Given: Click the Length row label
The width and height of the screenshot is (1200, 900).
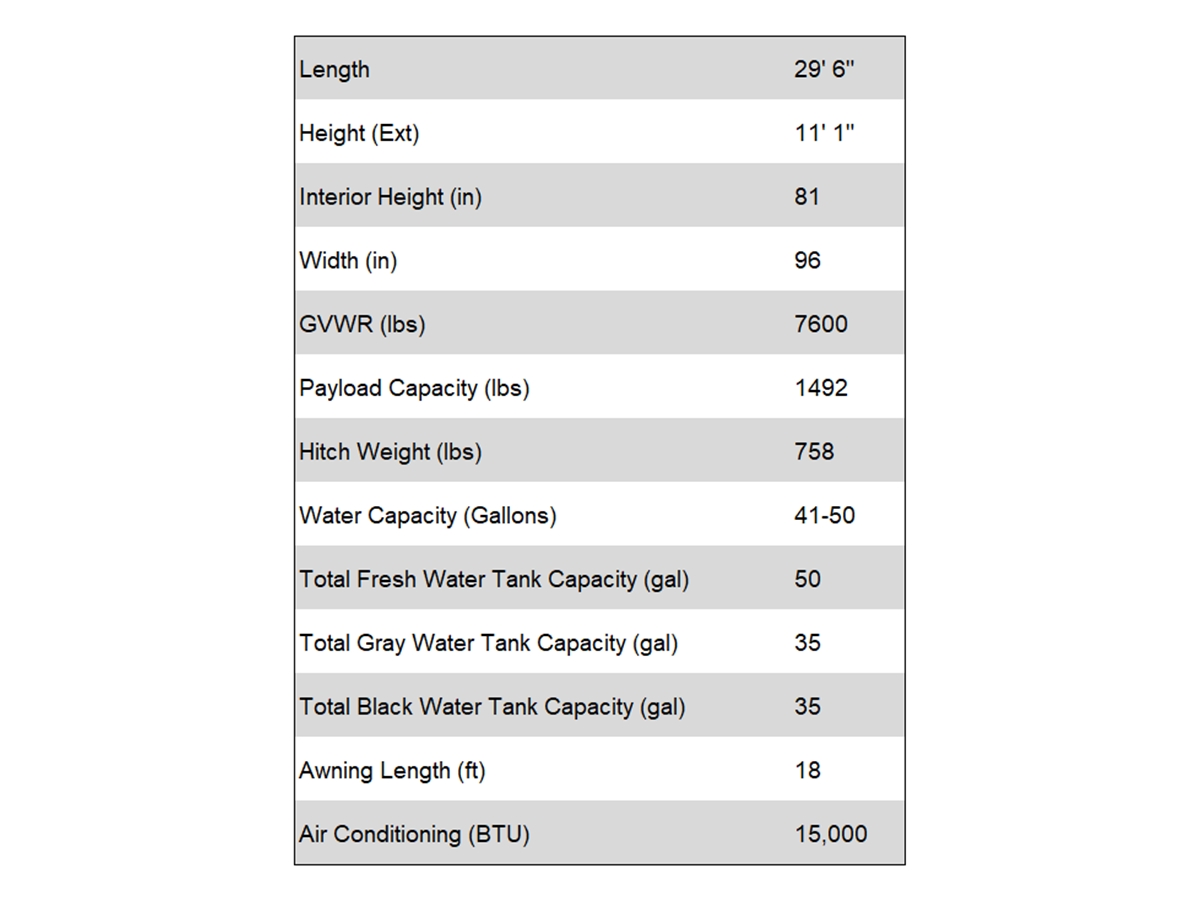Looking at the screenshot, I should pos(334,70).
